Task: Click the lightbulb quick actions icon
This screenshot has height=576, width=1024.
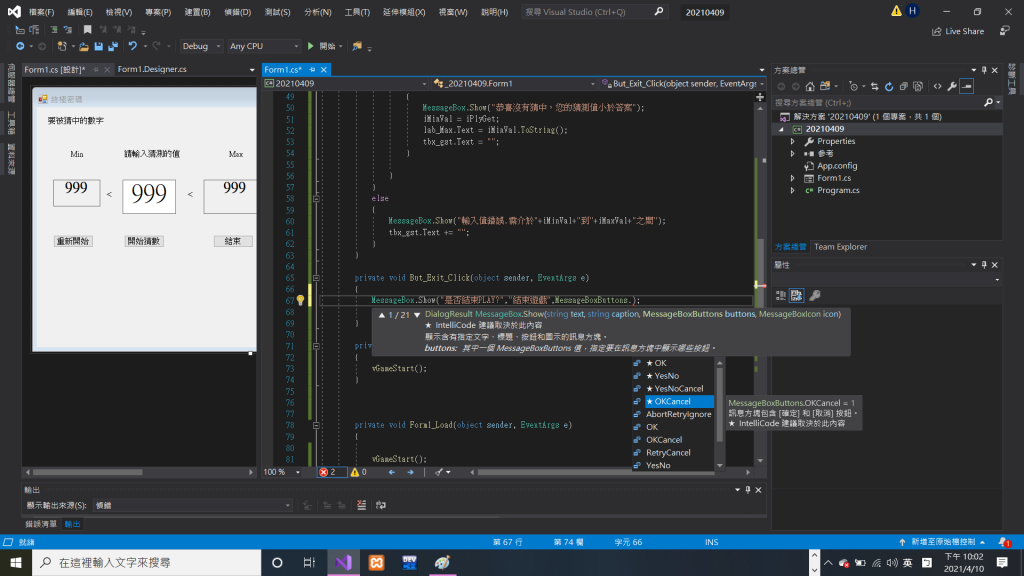Action: pos(299,299)
